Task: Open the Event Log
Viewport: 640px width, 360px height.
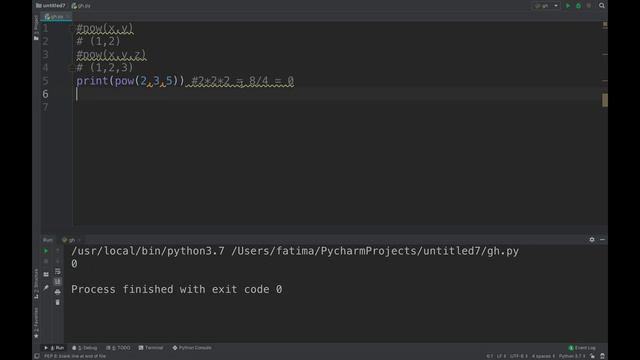Action: [582, 348]
